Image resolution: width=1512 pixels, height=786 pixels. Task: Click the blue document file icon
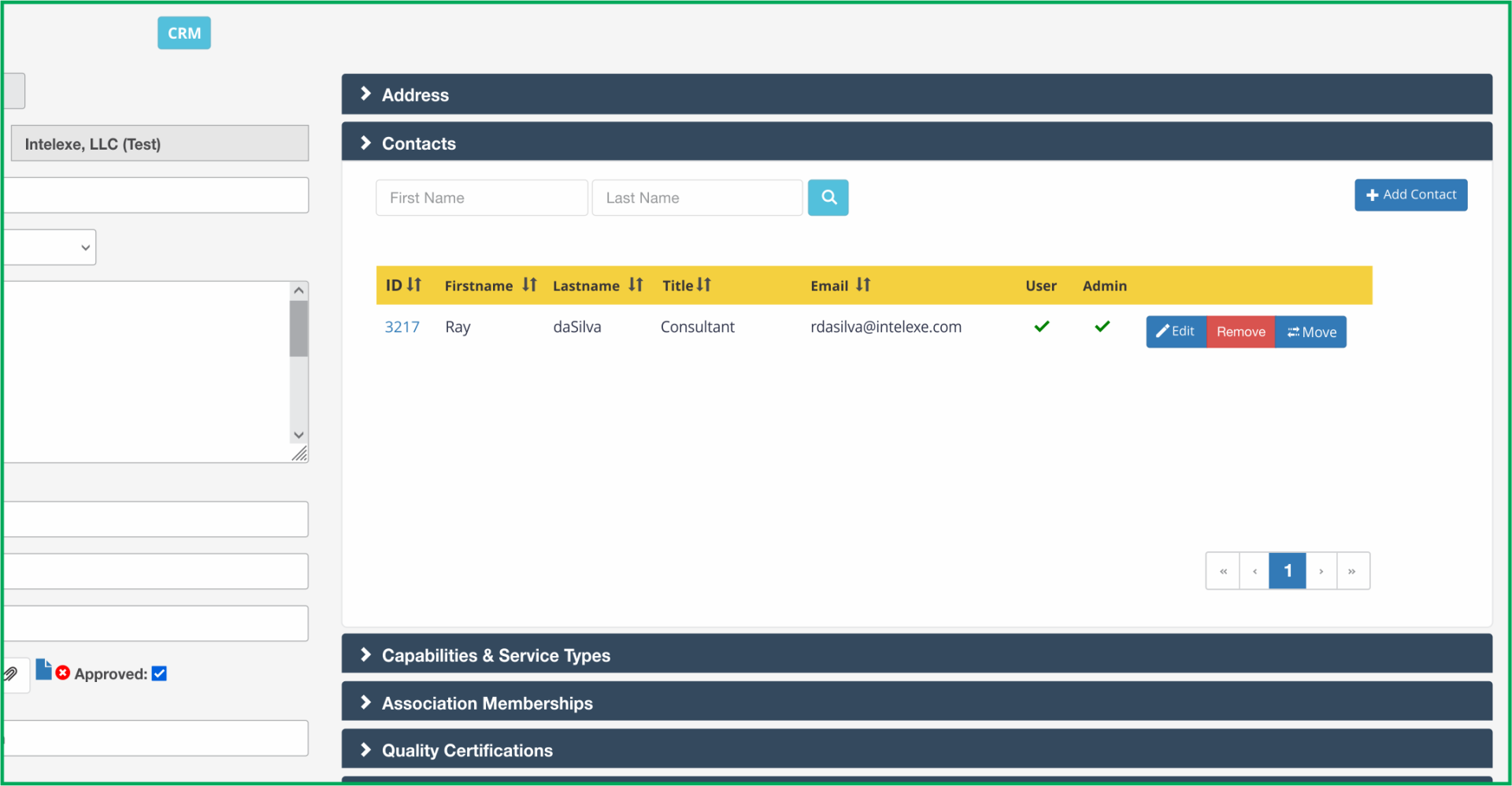[43, 669]
